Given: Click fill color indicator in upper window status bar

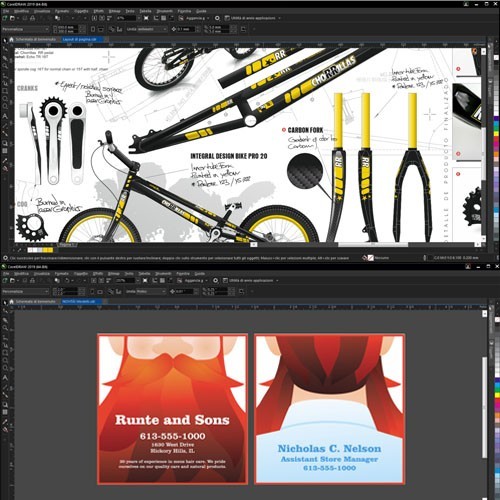Looking at the screenshot, I should tap(370, 258).
